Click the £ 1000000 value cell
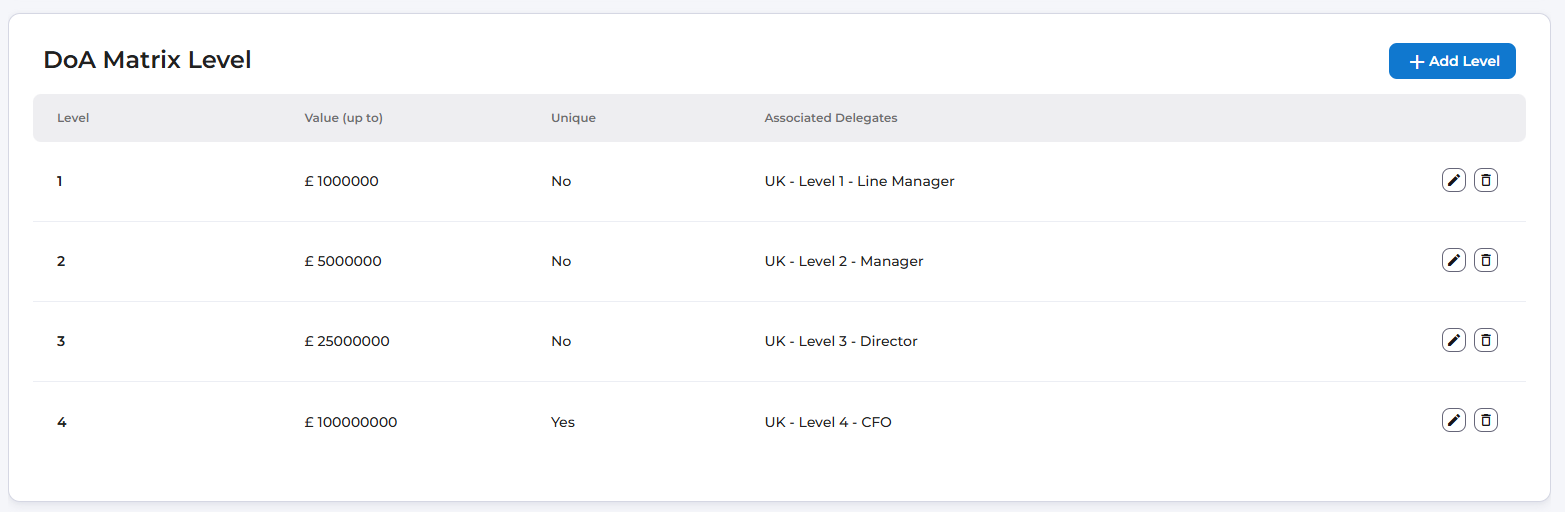 tap(341, 182)
